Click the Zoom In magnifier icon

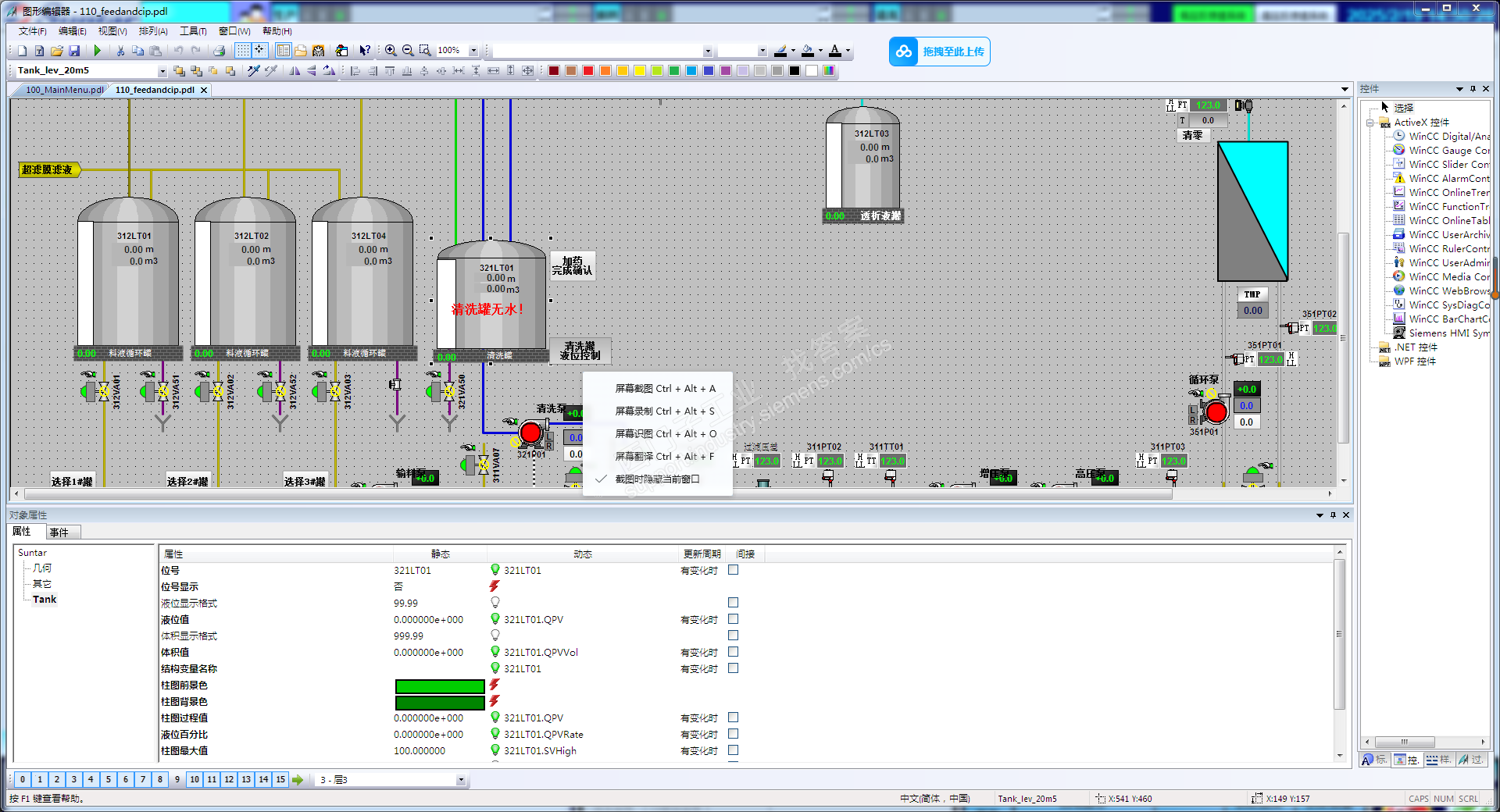tap(391, 51)
